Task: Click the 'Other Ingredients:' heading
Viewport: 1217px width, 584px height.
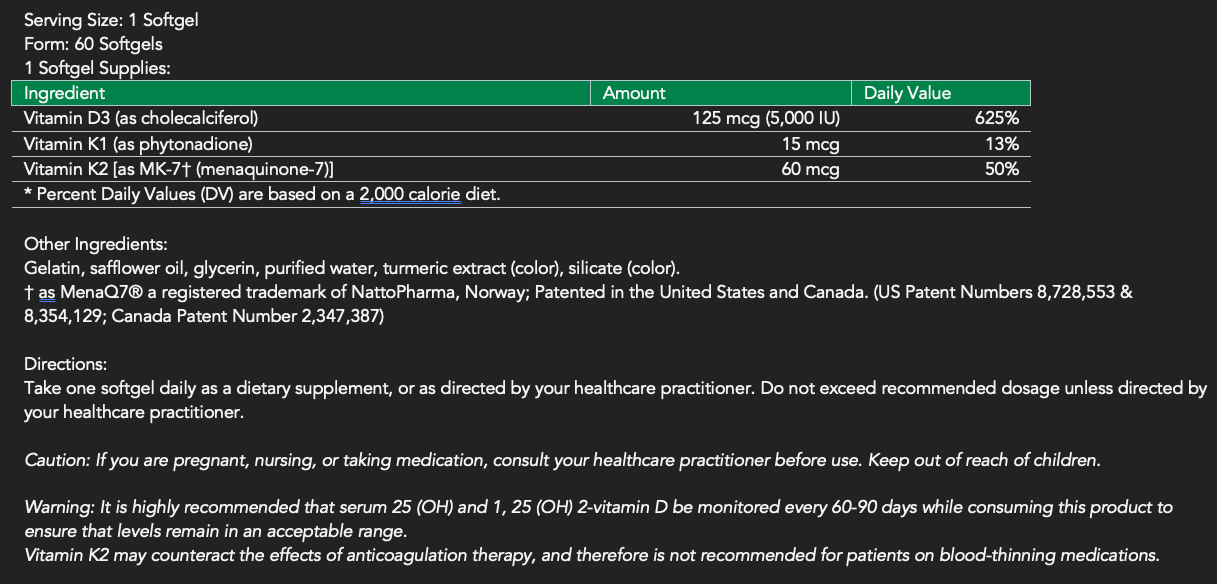Action: point(95,244)
